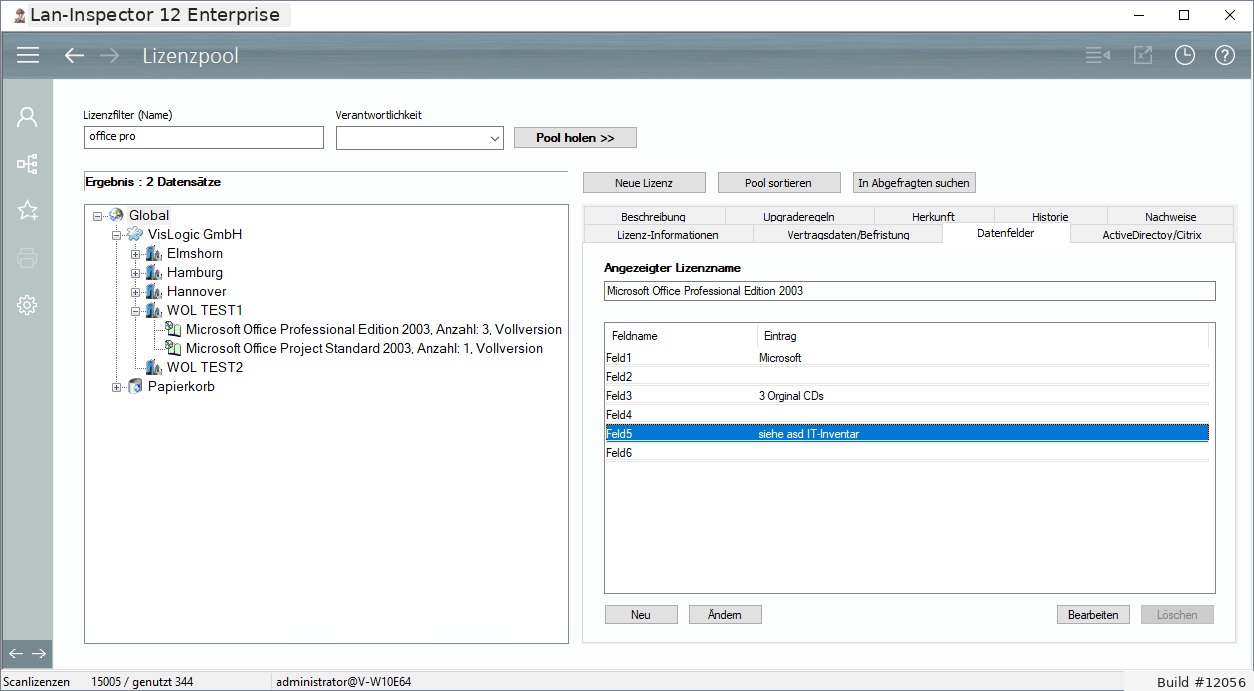Click the Neue Lizenz button
1254x691 pixels.
(644, 183)
